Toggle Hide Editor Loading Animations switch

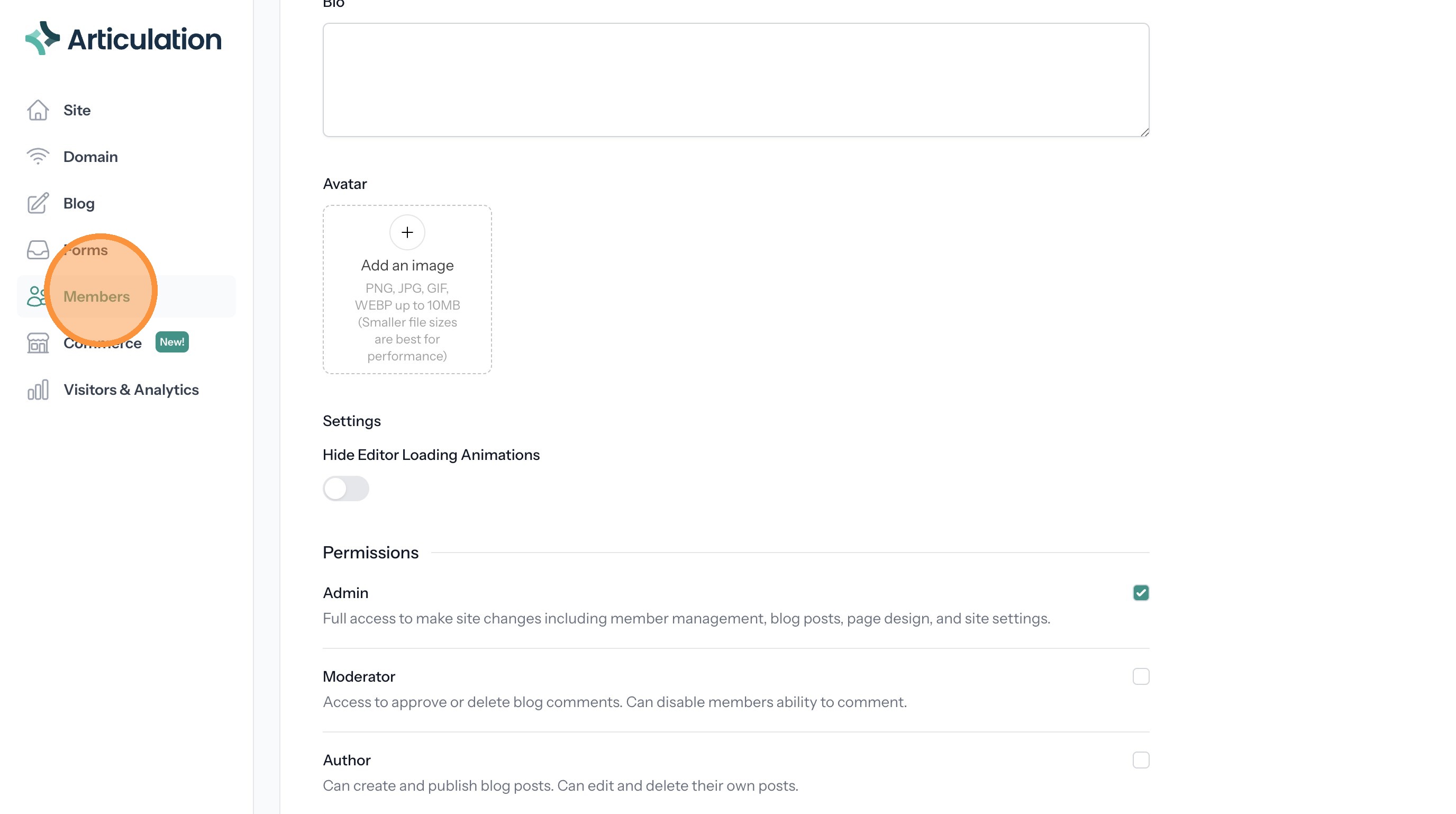tap(346, 489)
